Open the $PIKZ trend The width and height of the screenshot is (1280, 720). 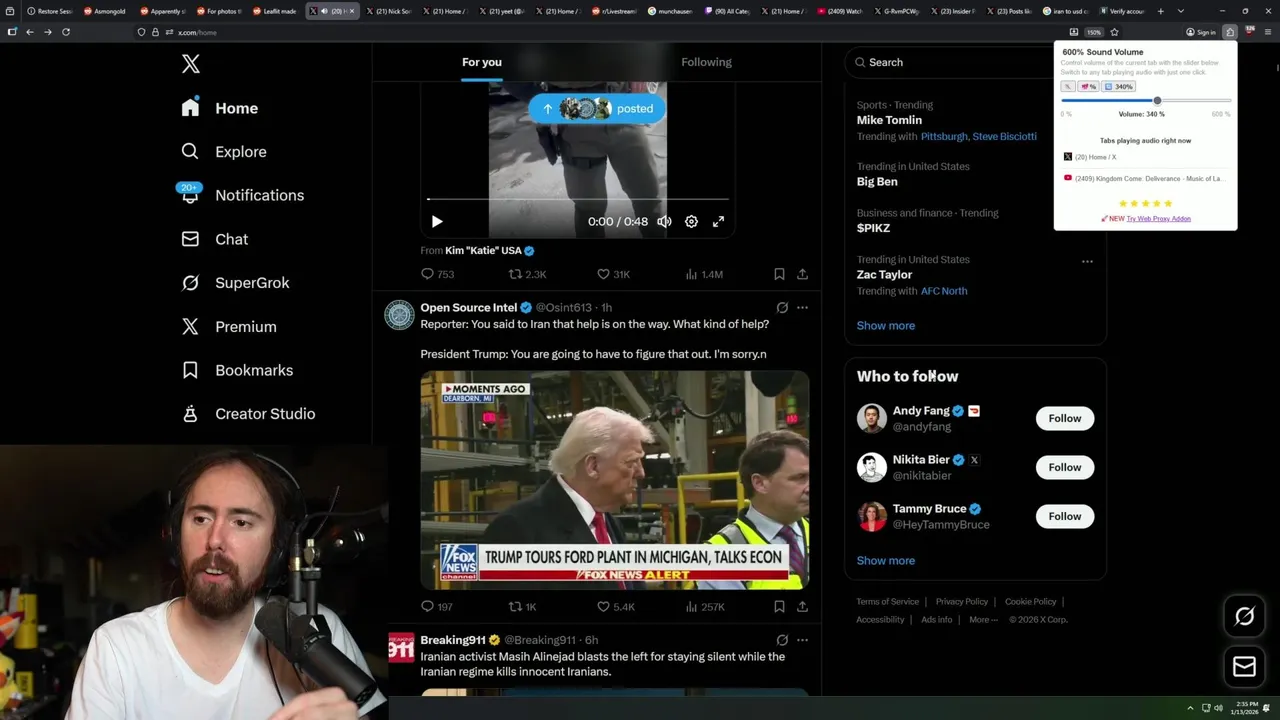873,228
